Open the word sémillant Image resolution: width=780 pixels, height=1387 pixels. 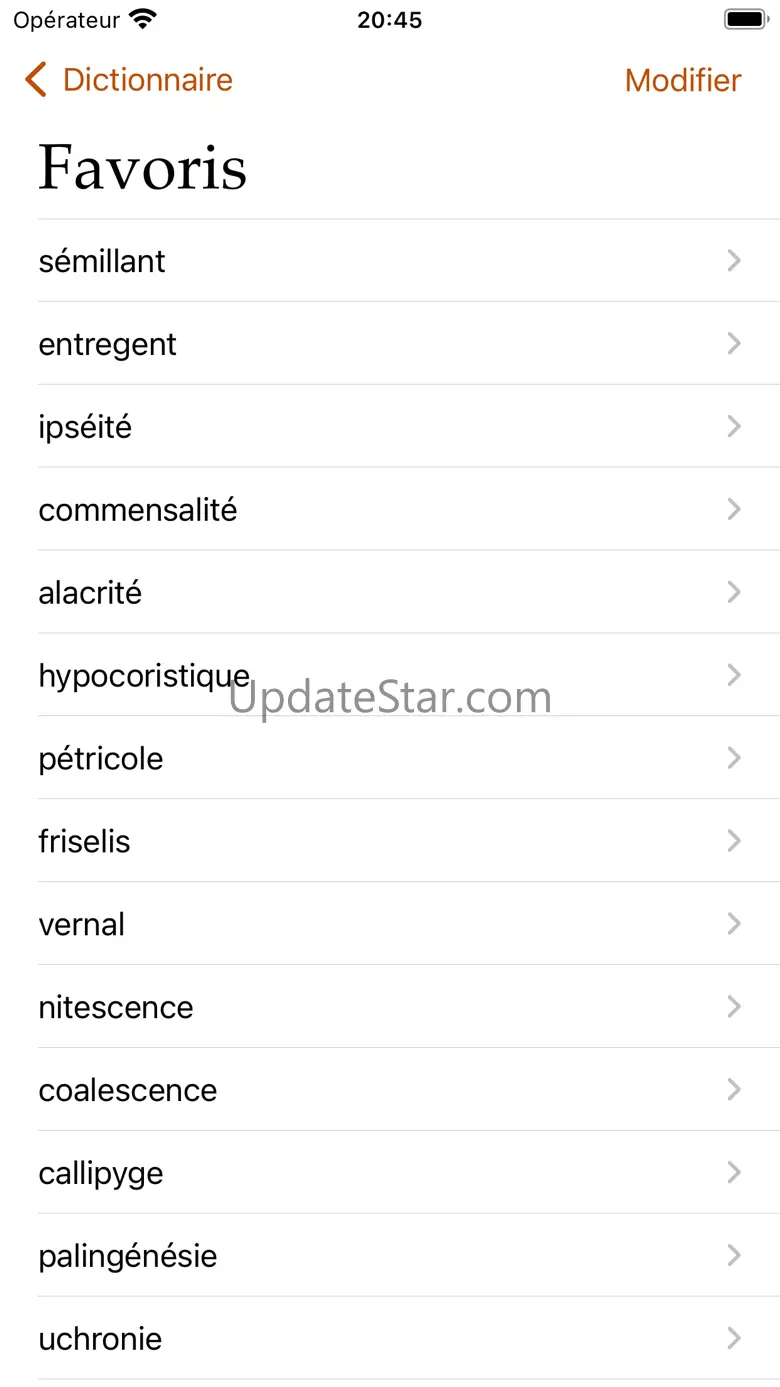coord(102,261)
